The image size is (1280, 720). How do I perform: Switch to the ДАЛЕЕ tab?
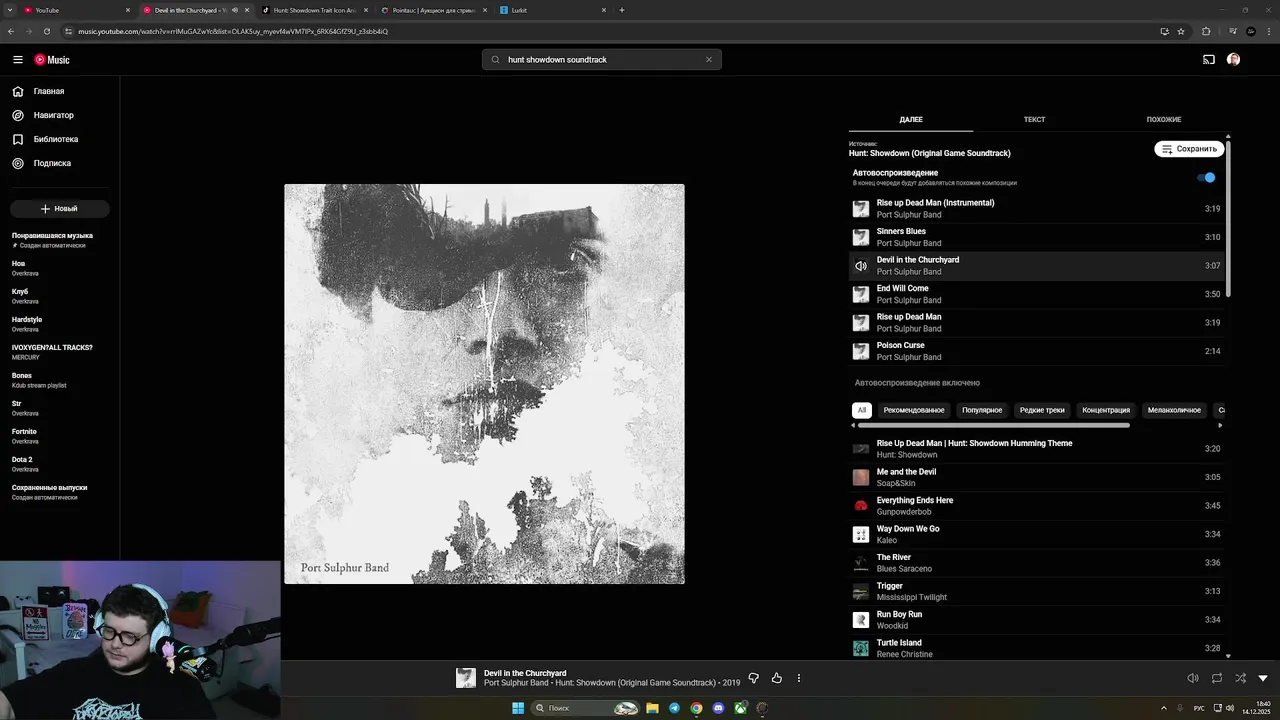(911, 119)
